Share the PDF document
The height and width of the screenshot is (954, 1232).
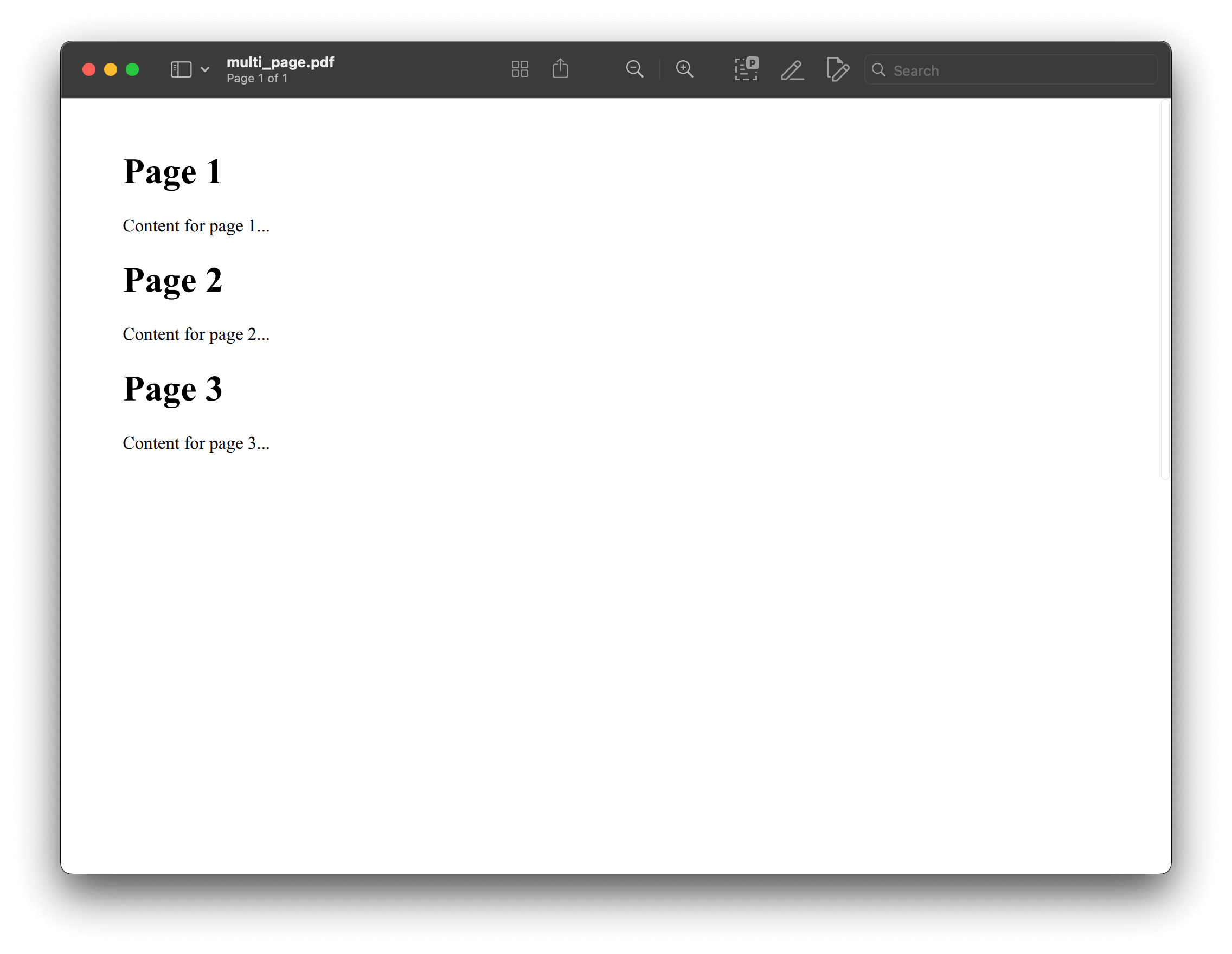point(560,69)
